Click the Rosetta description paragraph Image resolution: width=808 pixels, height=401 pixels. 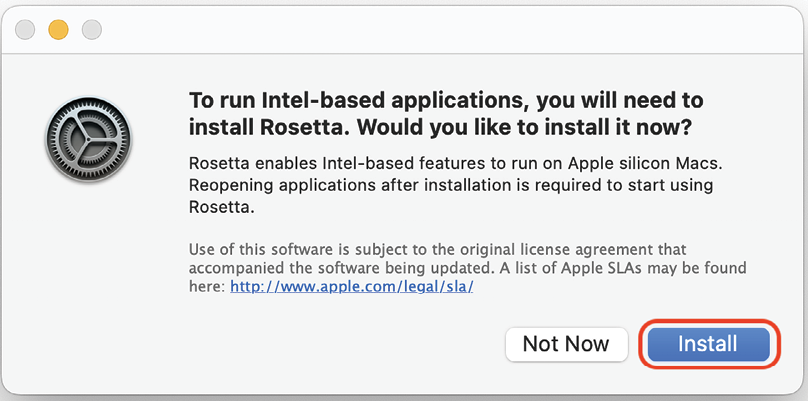[451, 185]
